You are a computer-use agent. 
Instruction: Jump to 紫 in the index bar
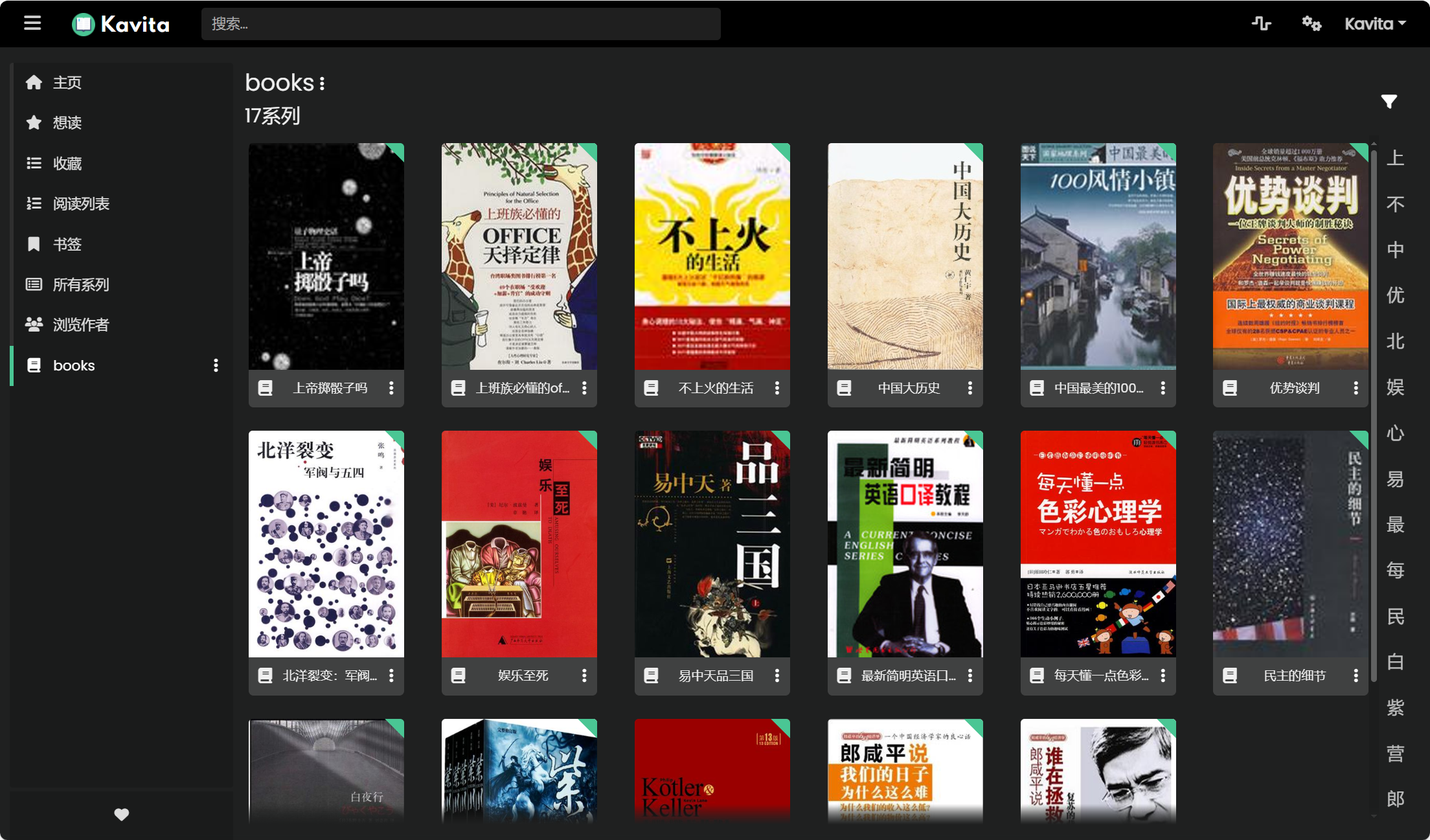[x=1395, y=707]
